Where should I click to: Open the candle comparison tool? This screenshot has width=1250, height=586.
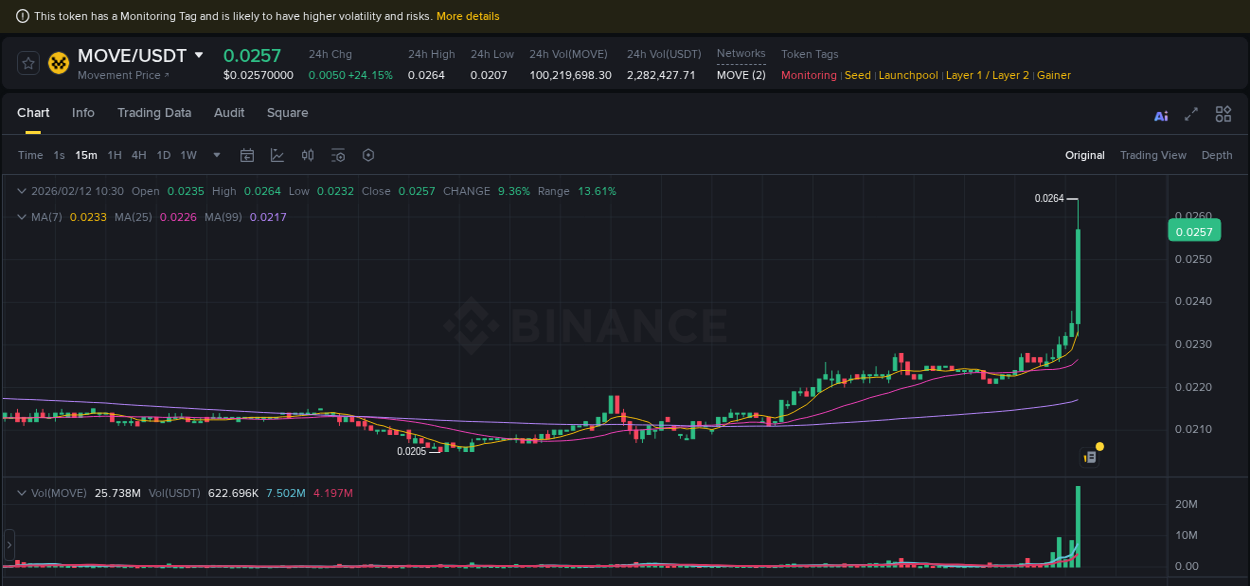tap(307, 155)
